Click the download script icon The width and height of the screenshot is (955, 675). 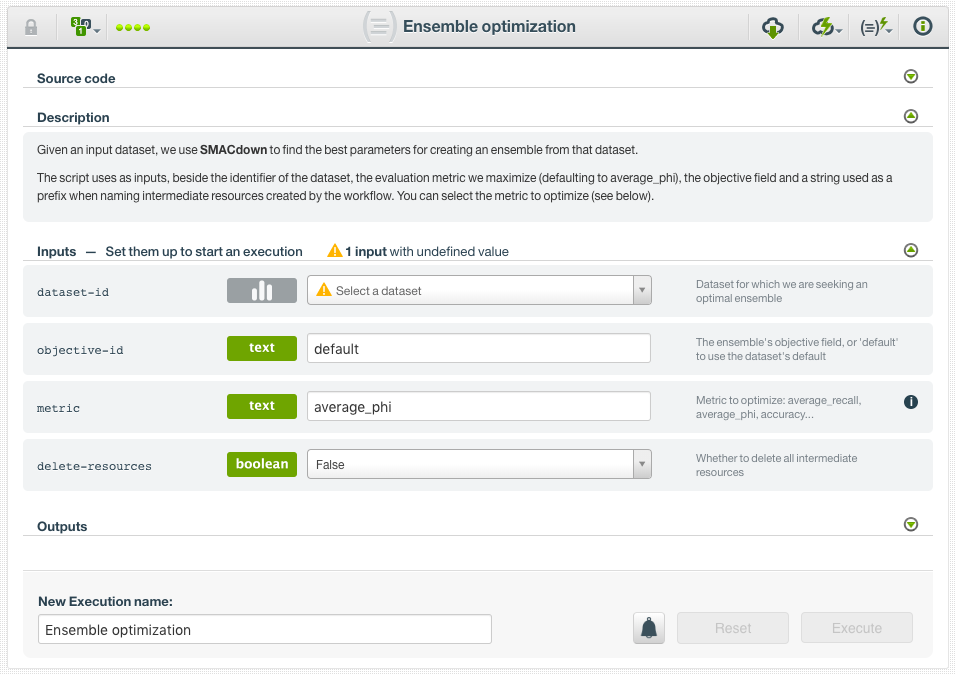click(773, 27)
